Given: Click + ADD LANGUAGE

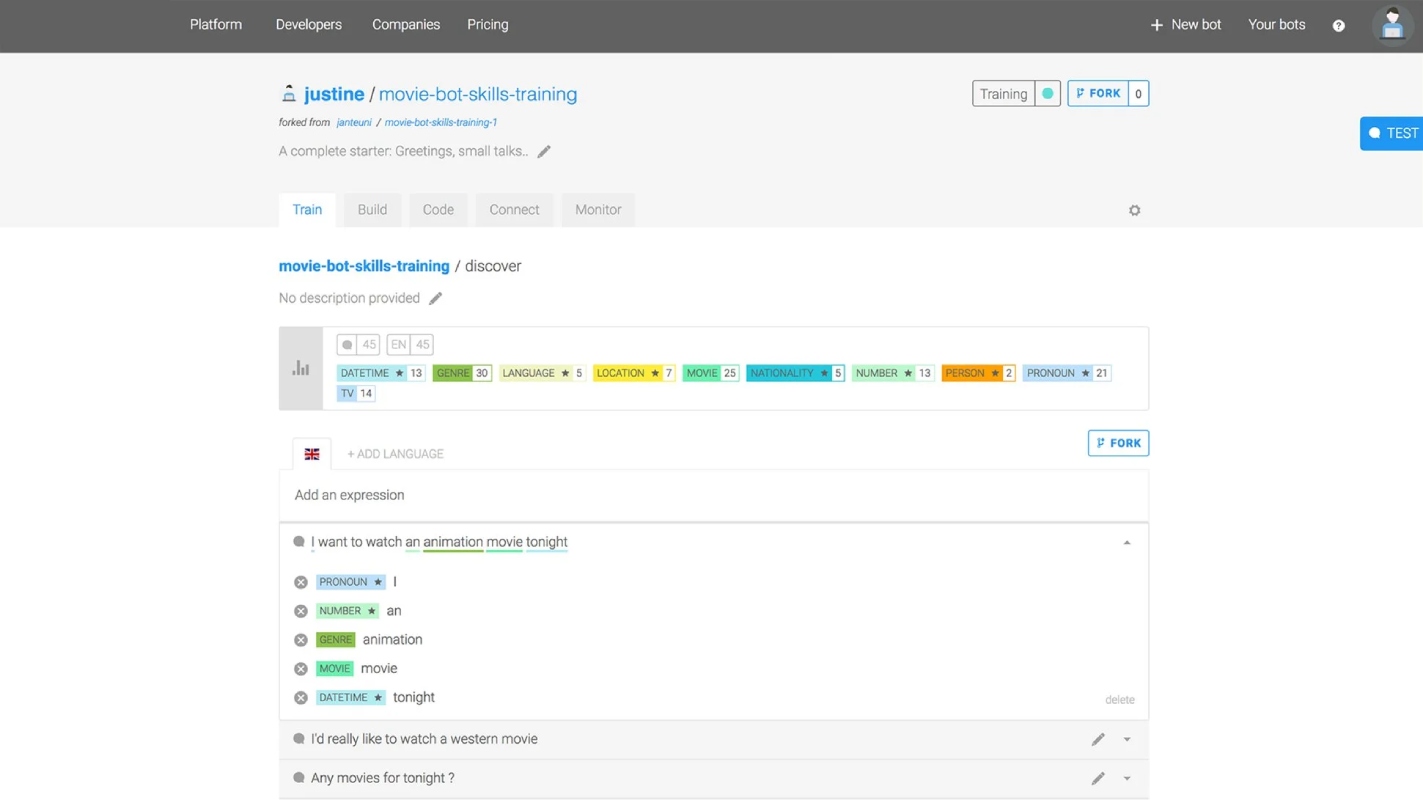Looking at the screenshot, I should (x=395, y=454).
